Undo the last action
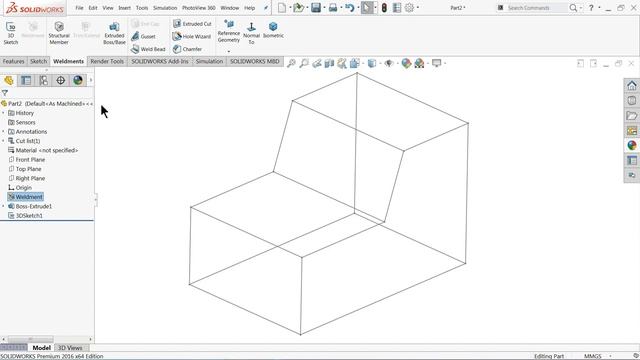640x360 pixels. 349,8
